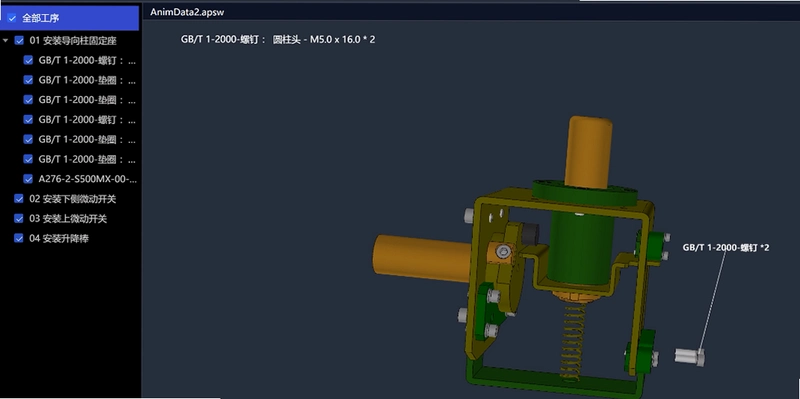
Task: Toggle checkbox for 02 安装下侧微动开关
Action: click(19, 199)
